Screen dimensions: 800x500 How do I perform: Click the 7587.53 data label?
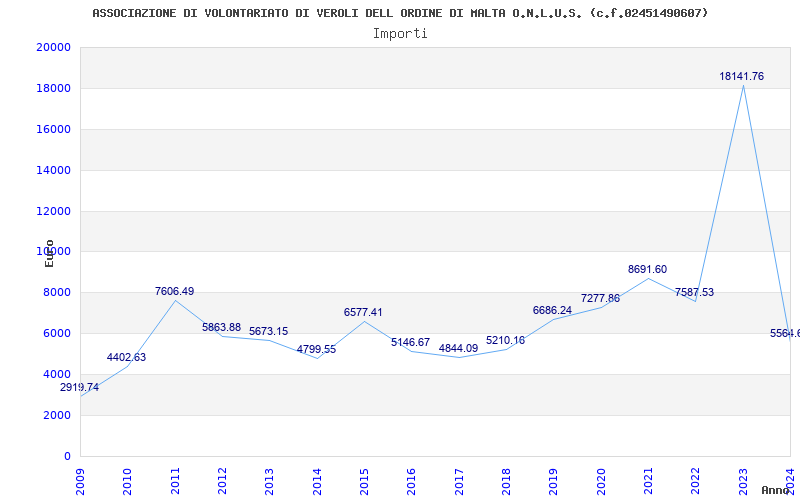694,292
